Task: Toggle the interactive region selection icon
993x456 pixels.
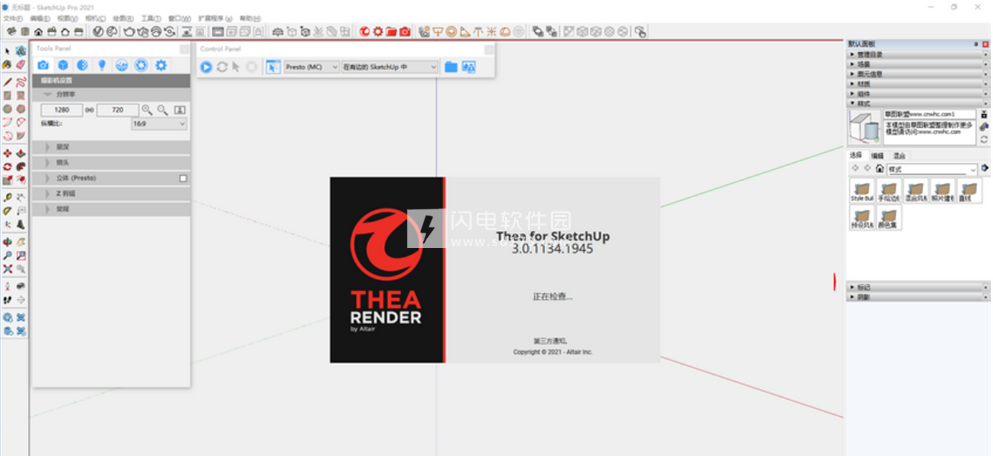Action: pyautogui.click(x=273, y=66)
